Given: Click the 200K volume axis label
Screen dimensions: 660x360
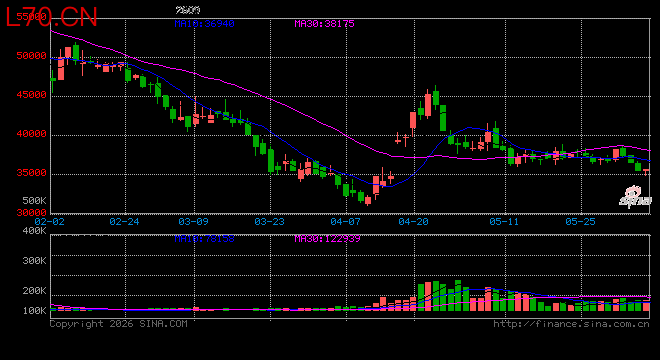Looking at the screenshot, I should pos(35,291).
